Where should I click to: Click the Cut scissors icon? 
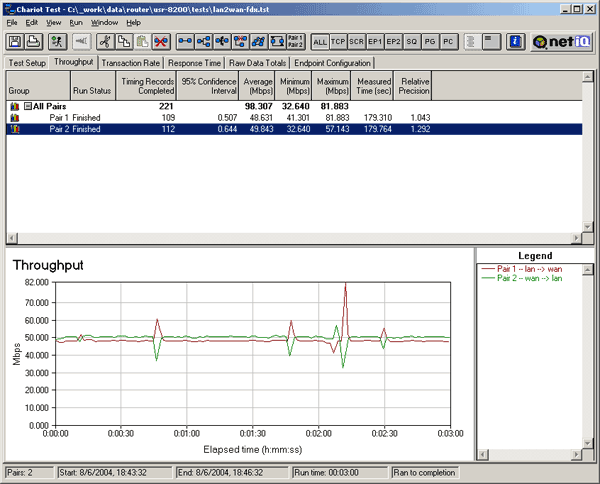(x=105, y=41)
